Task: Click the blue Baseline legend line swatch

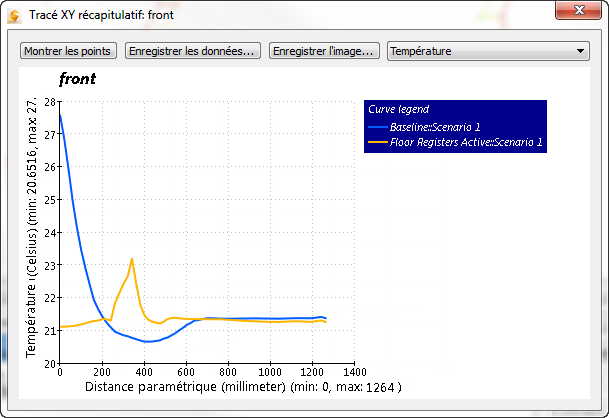Action: click(378, 127)
